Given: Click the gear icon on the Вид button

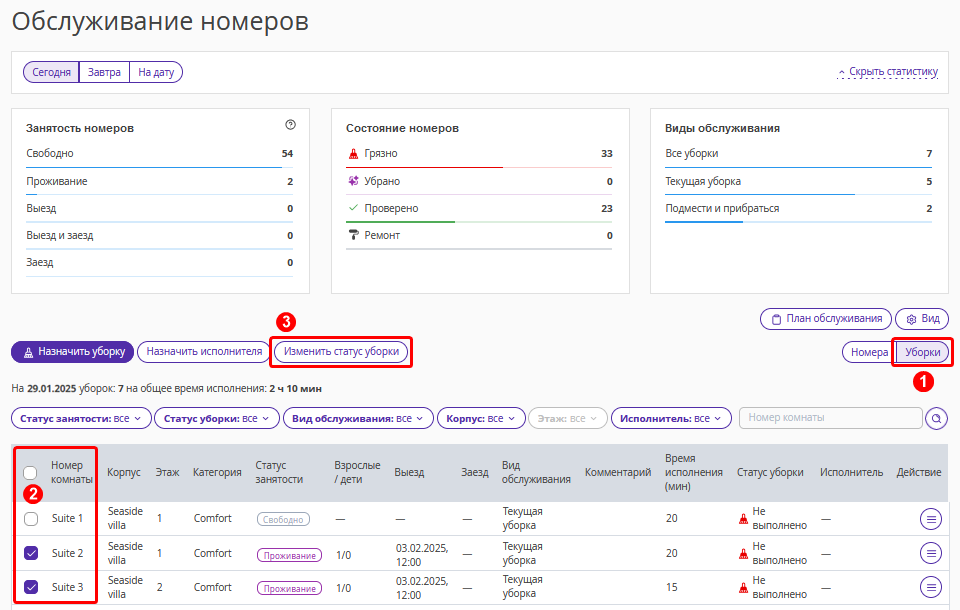Looking at the screenshot, I should 911,319.
